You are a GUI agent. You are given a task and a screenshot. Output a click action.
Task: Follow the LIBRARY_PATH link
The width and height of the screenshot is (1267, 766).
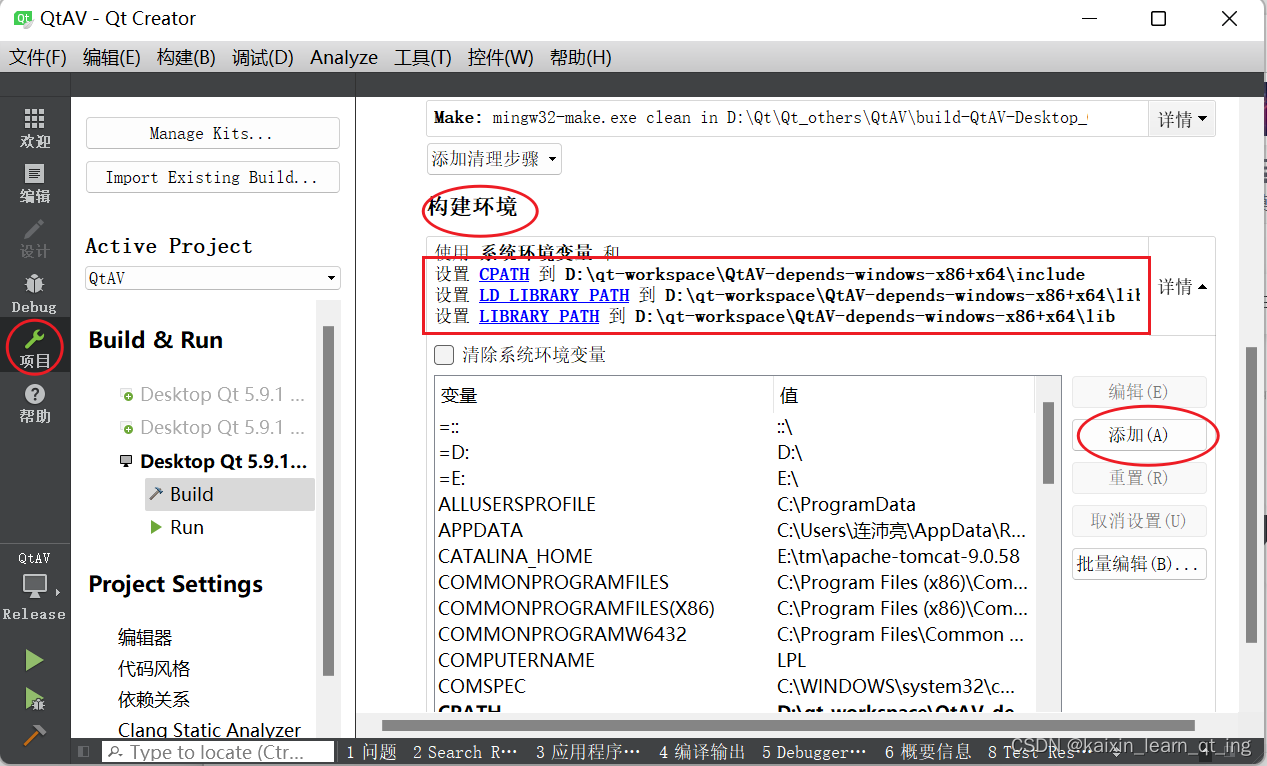539,316
